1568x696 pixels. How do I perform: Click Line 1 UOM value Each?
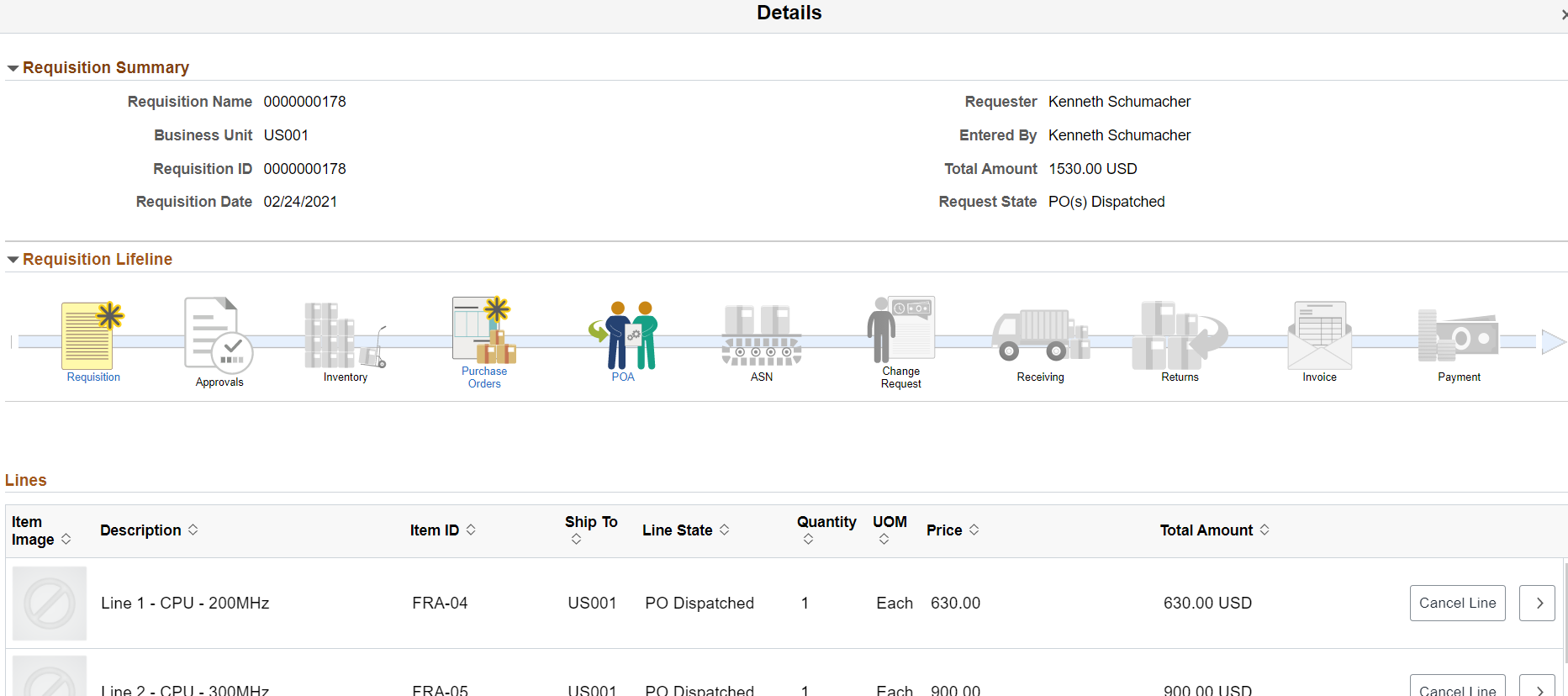894,604
